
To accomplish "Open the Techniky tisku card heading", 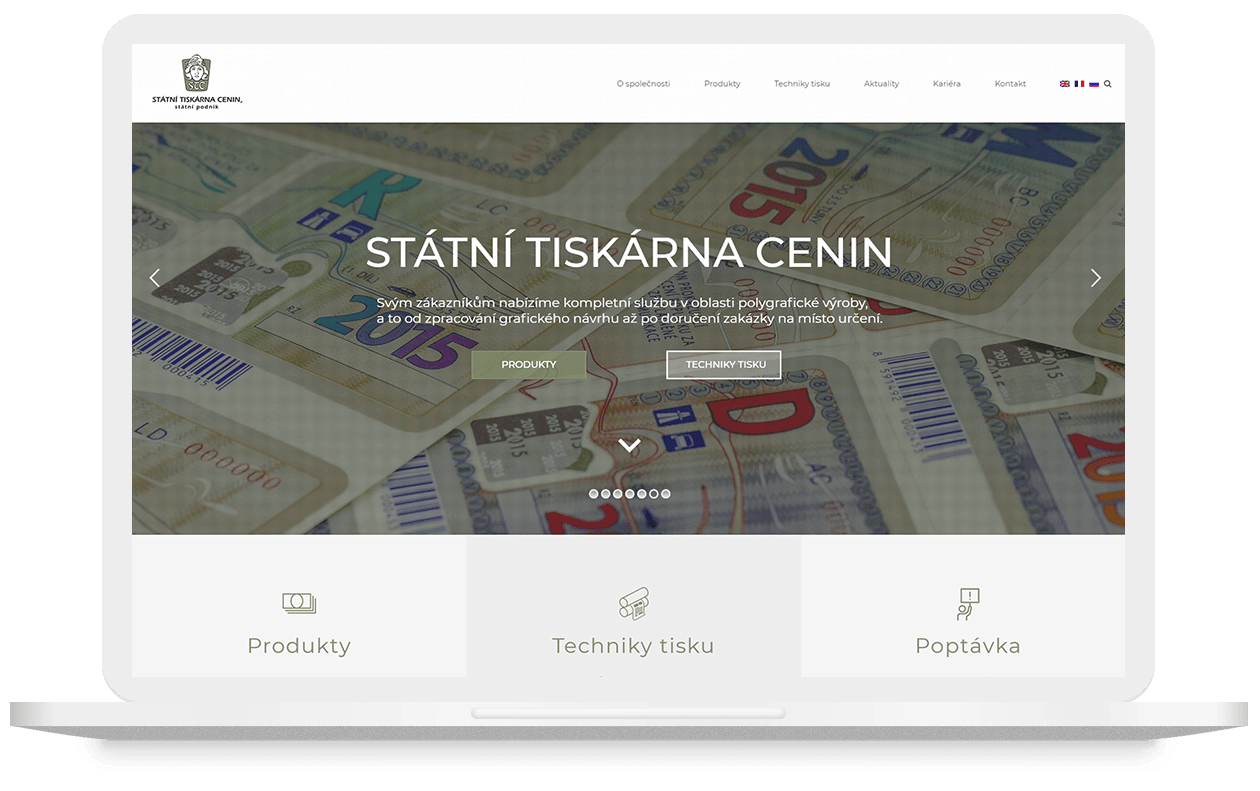I will 633,646.
